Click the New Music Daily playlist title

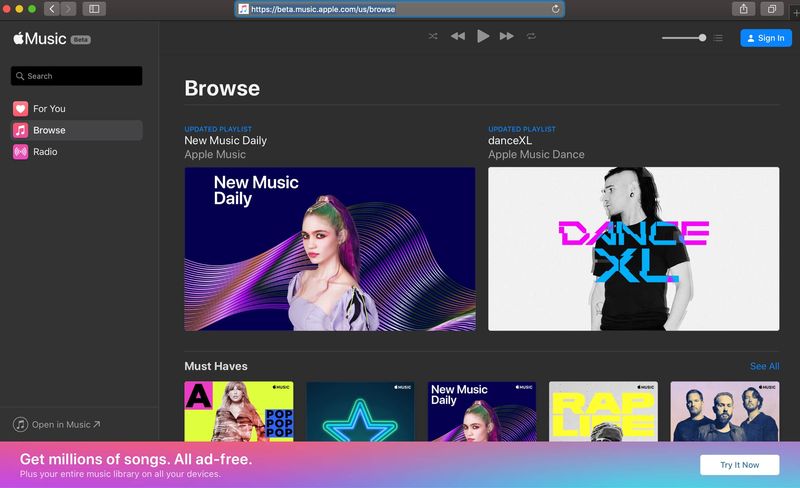[226, 140]
